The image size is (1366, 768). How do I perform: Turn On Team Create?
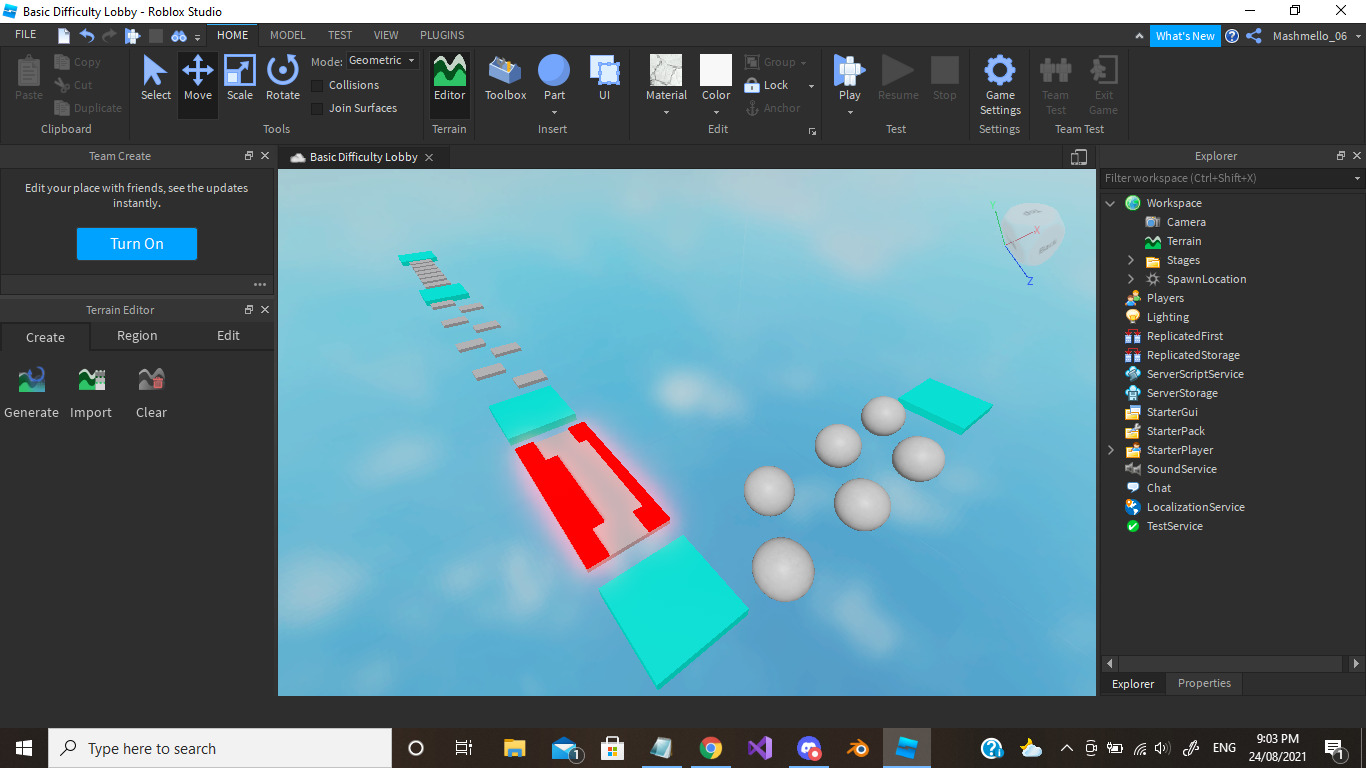pyautogui.click(x=137, y=244)
